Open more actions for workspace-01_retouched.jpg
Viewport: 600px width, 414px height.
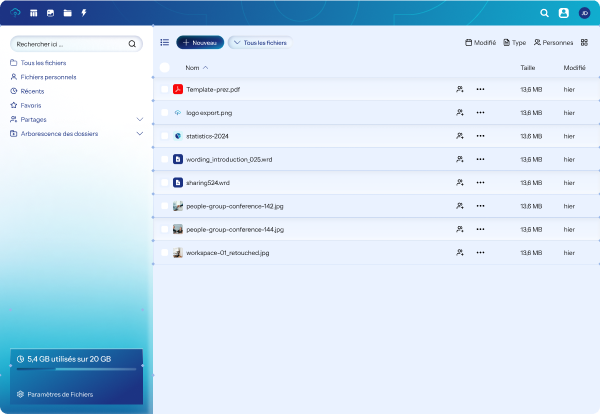[x=480, y=253]
